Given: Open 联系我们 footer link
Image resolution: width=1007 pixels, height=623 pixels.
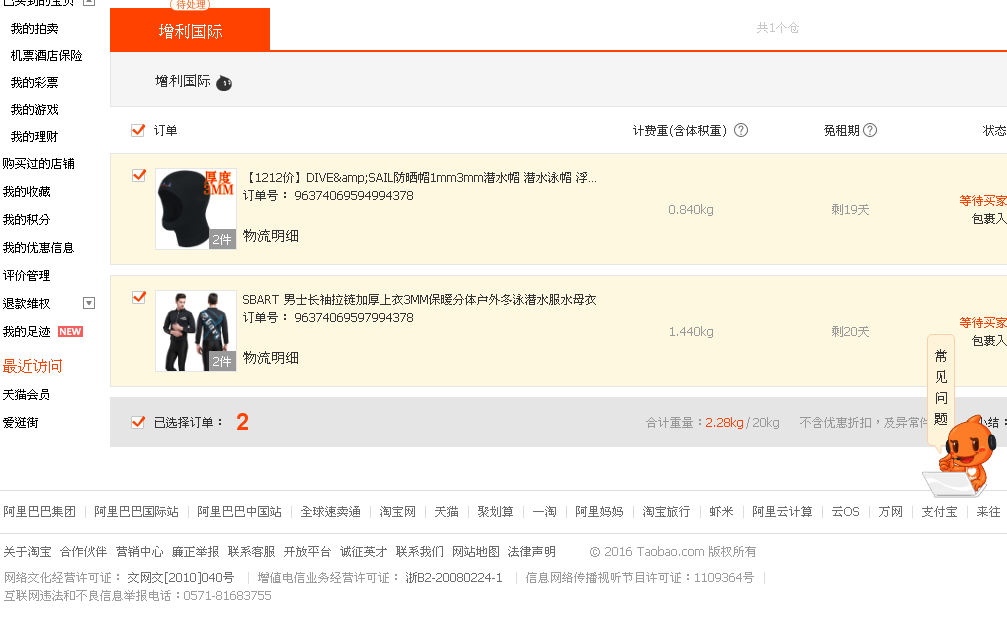Looking at the screenshot, I should click(x=419, y=552).
